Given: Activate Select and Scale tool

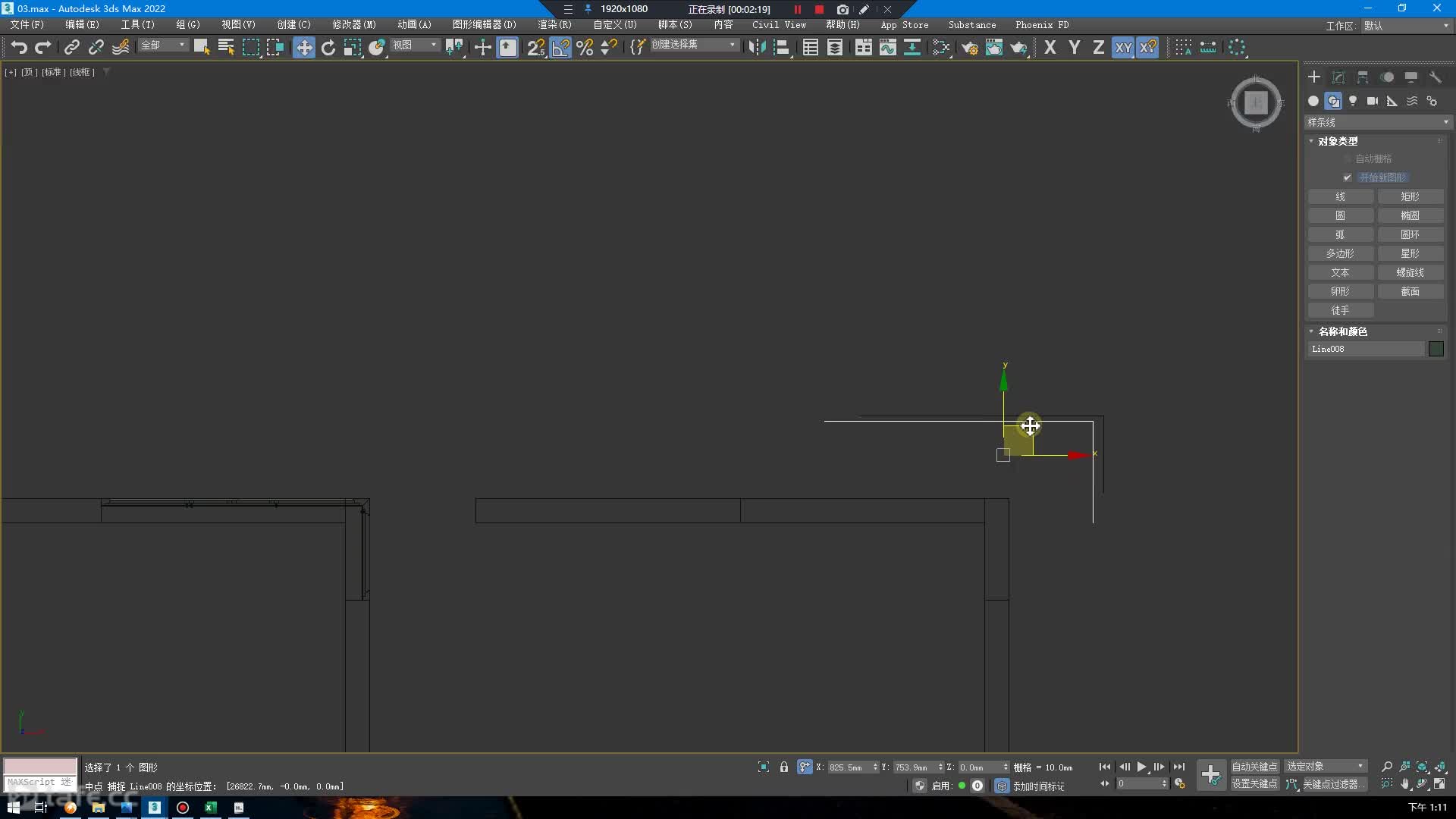Looking at the screenshot, I should (x=353, y=48).
